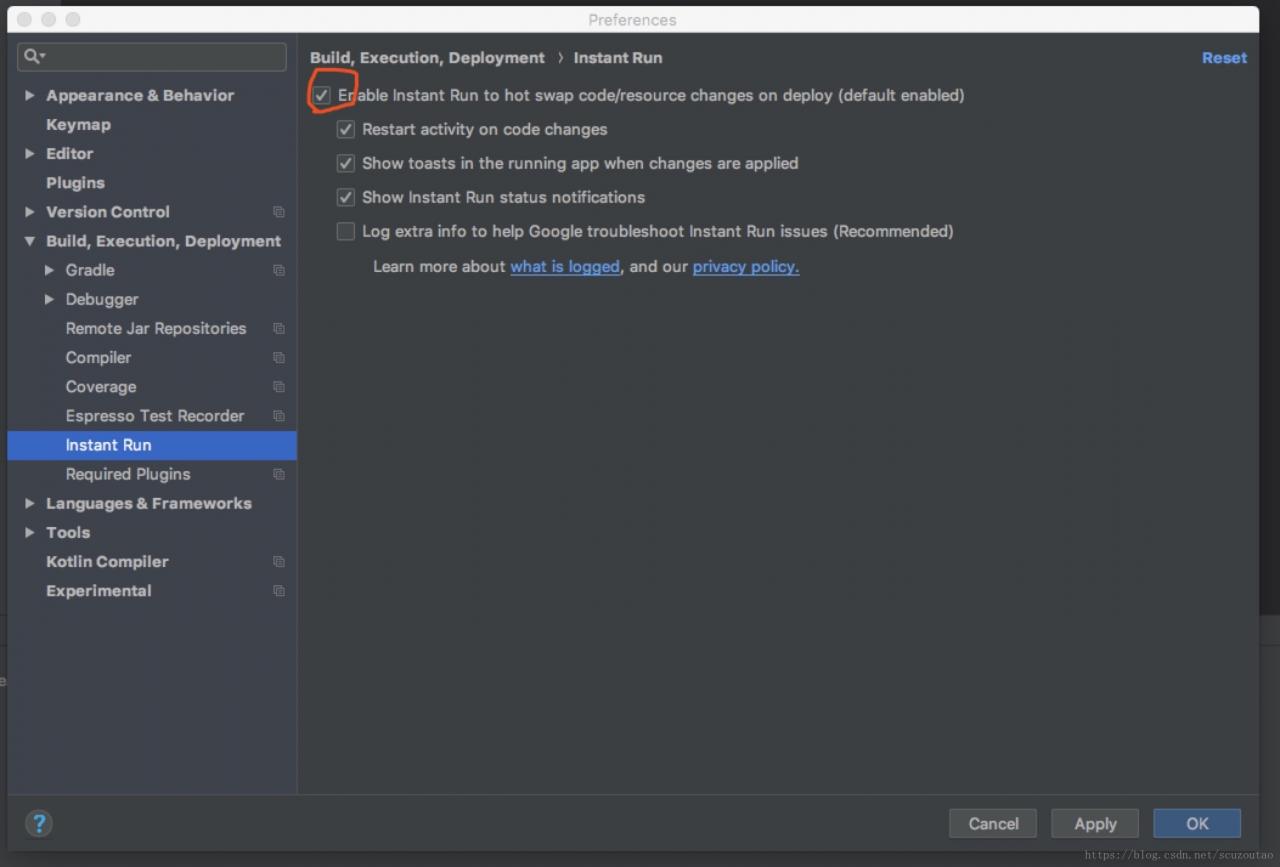Click project-level icon beside Experimental
1280x867 pixels.
click(x=279, y=591)
